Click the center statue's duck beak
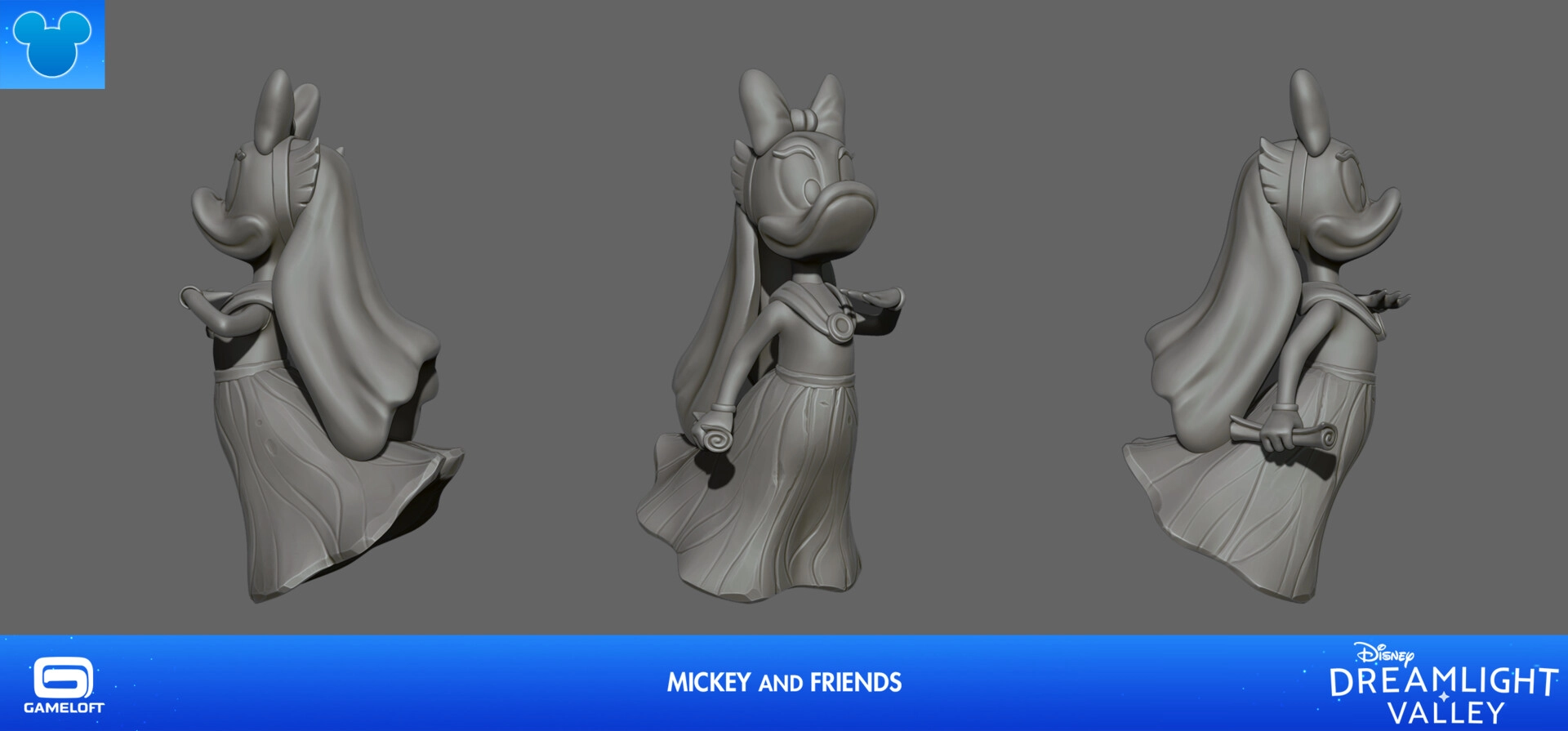Image resolution: width=1568 pixels, height=731 pixels. click(x=841, y=211)
